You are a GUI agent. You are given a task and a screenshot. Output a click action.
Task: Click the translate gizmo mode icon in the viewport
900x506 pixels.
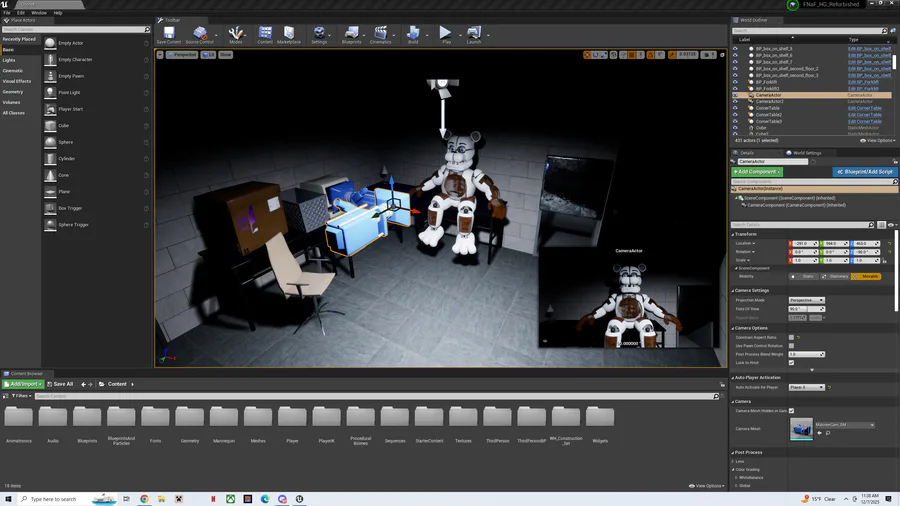[587, 55]
